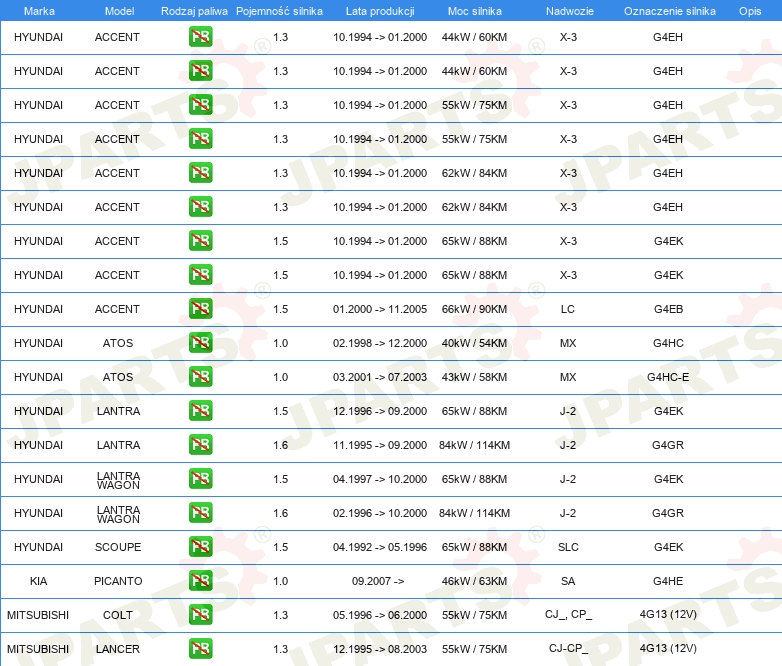782x666 pixels.
Task: Select 4G13 (12V) in the COLT row
Action: pos(668,615)
